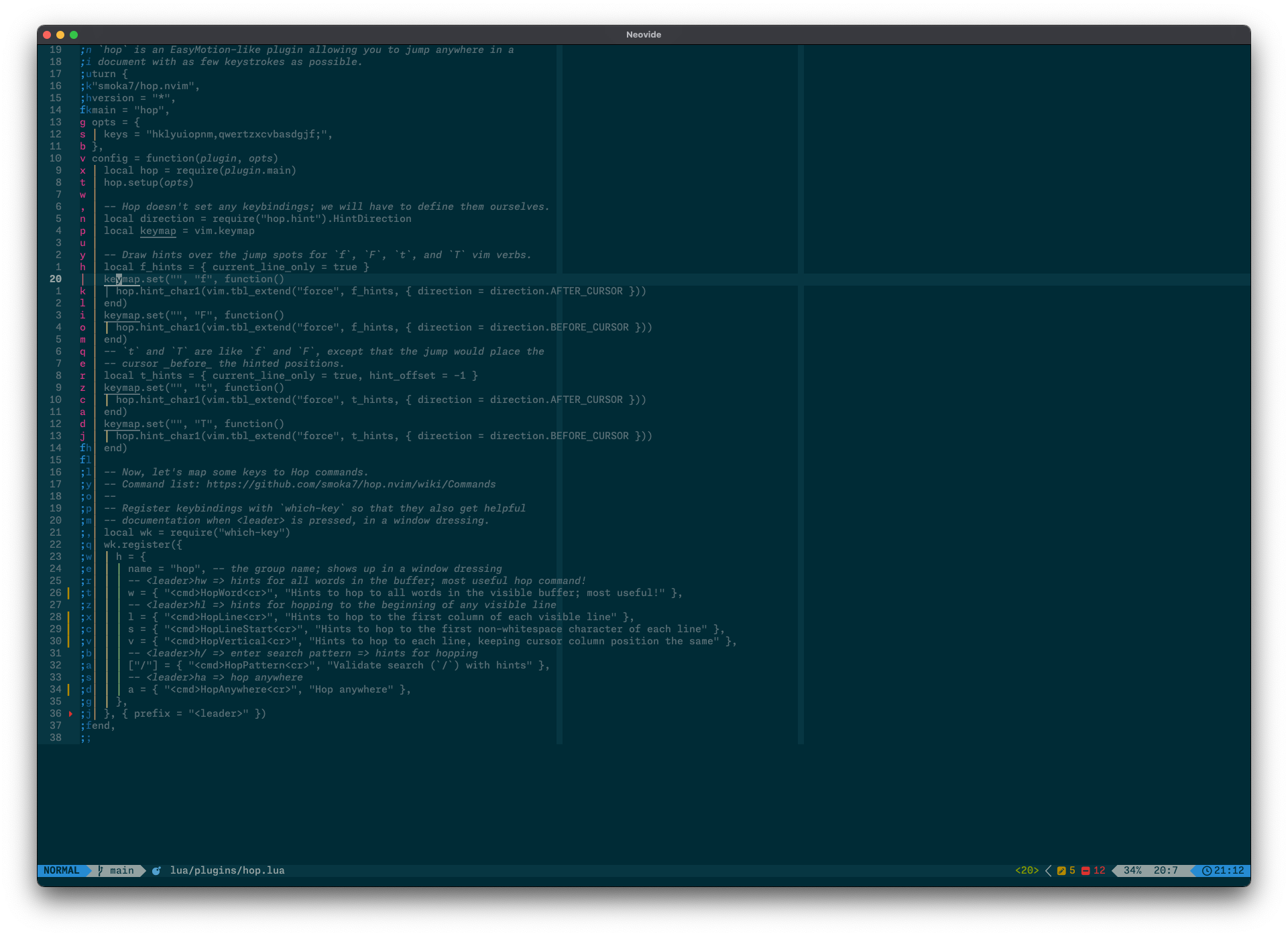Click the clock icon next to 21:12

(1206, 870)
